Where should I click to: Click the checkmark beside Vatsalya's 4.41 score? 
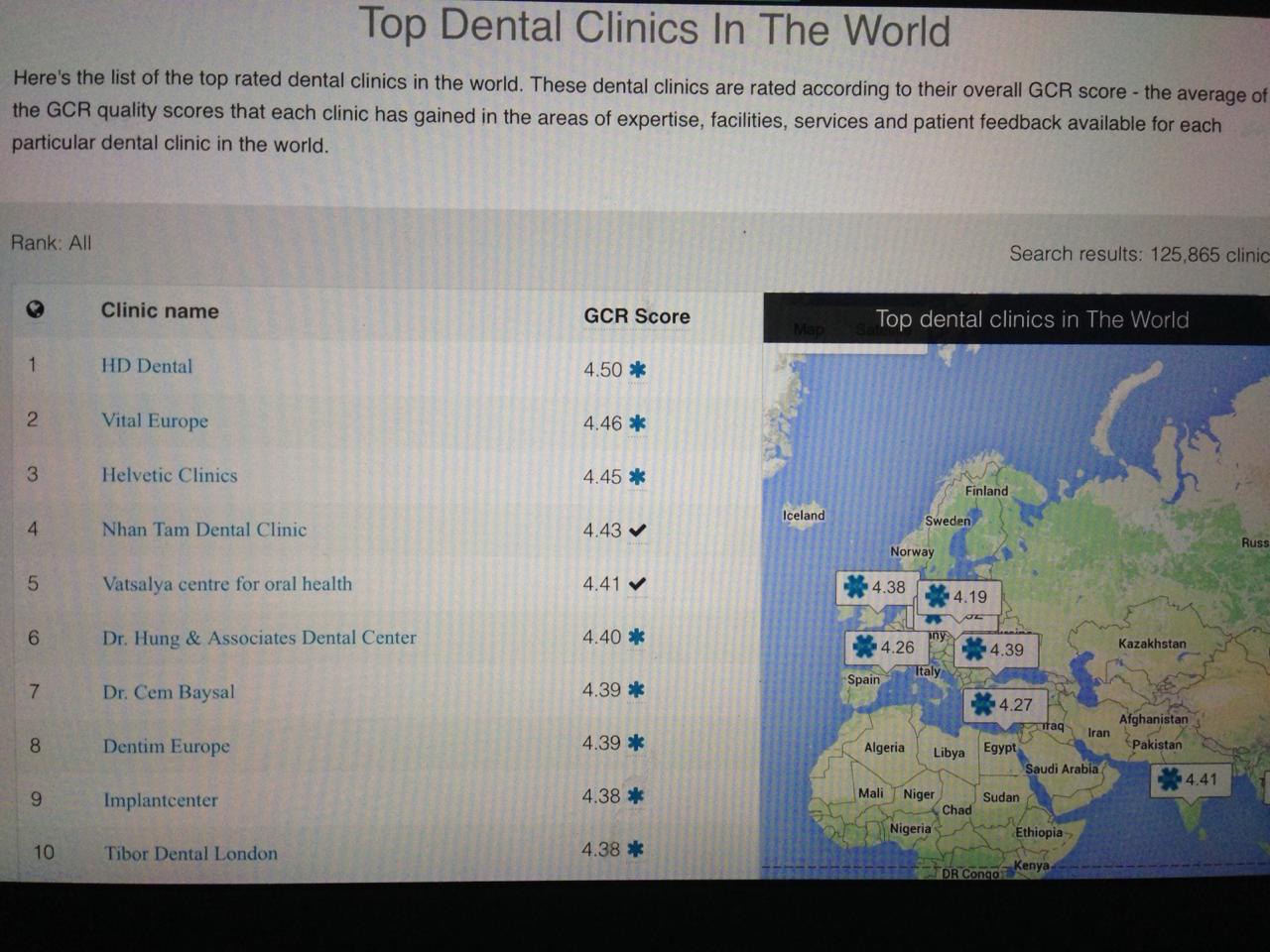coord(638,584)
